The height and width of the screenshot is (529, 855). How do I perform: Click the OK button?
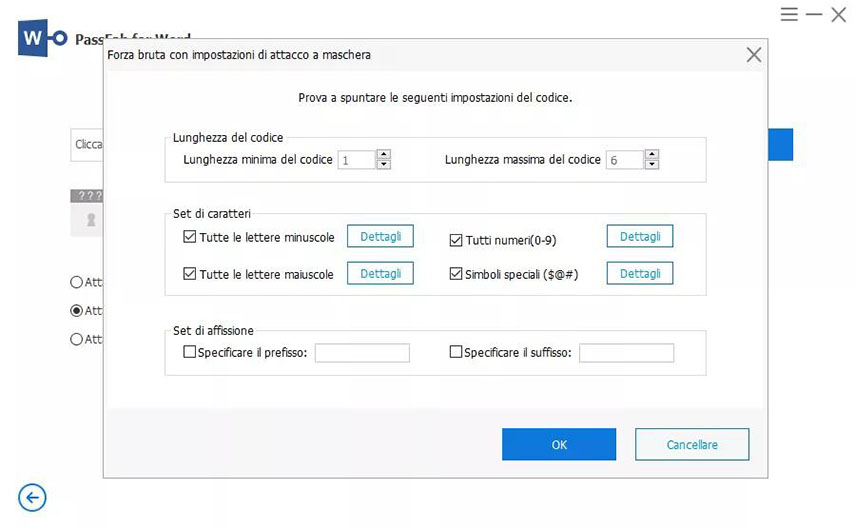558,445
